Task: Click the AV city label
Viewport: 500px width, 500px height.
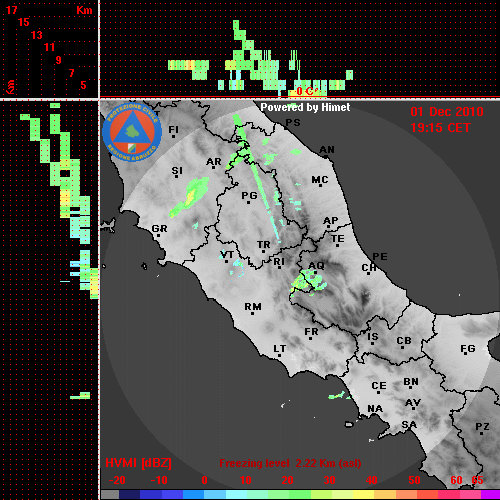Action: point(413,403)
